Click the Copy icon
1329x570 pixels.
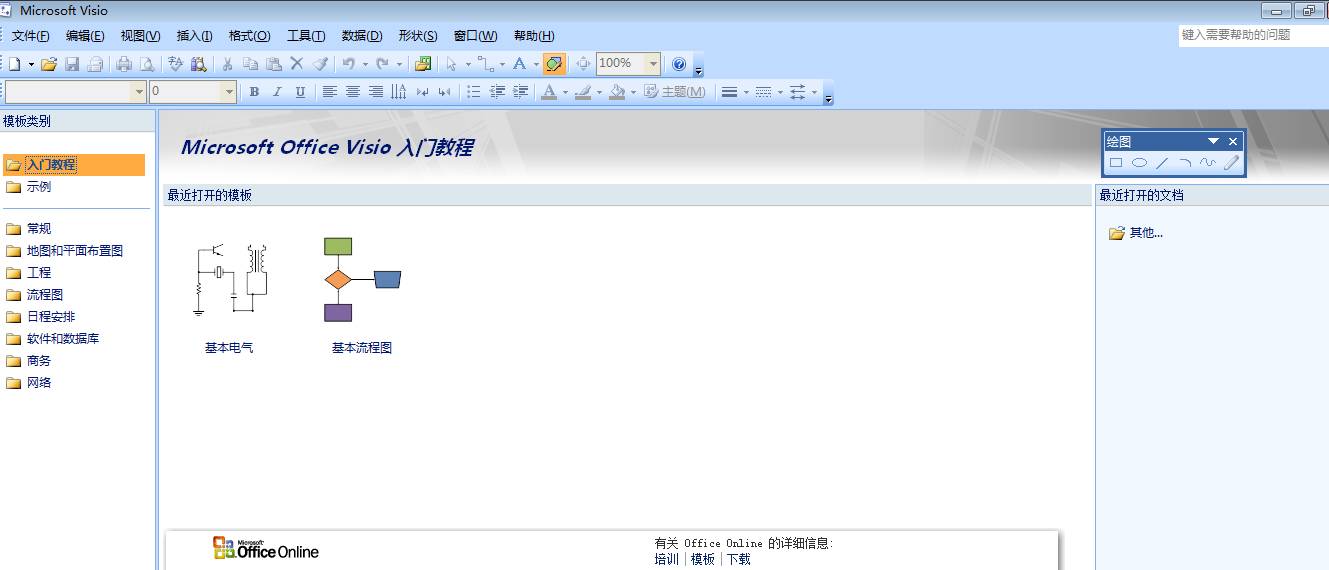pyautogui.click(x=250, y=64)
